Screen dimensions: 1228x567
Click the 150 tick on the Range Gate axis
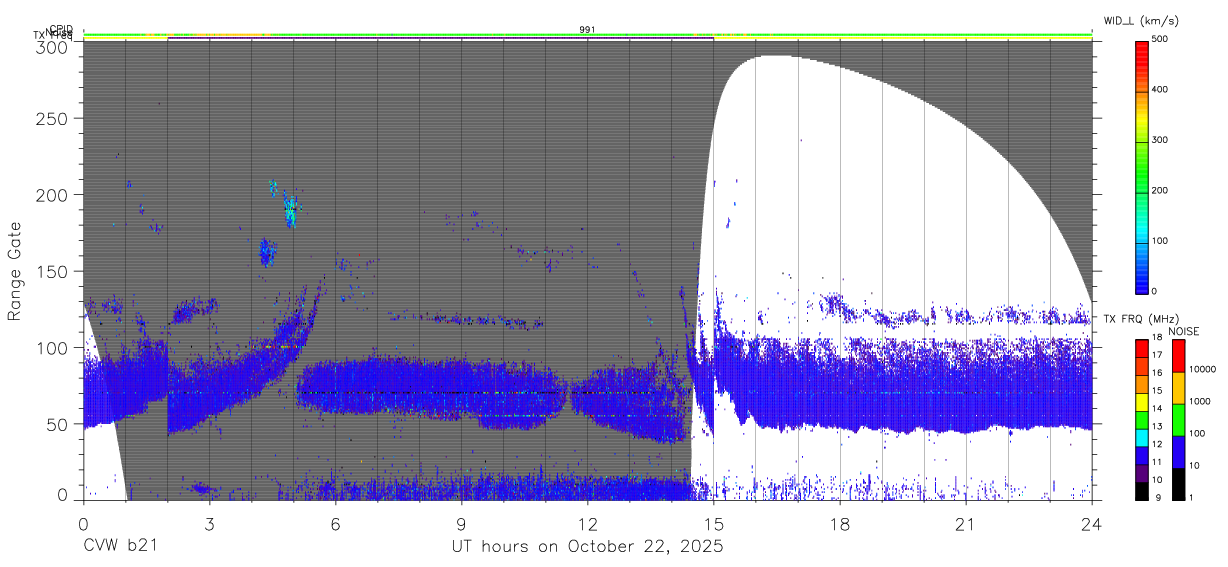pos(52,271)
